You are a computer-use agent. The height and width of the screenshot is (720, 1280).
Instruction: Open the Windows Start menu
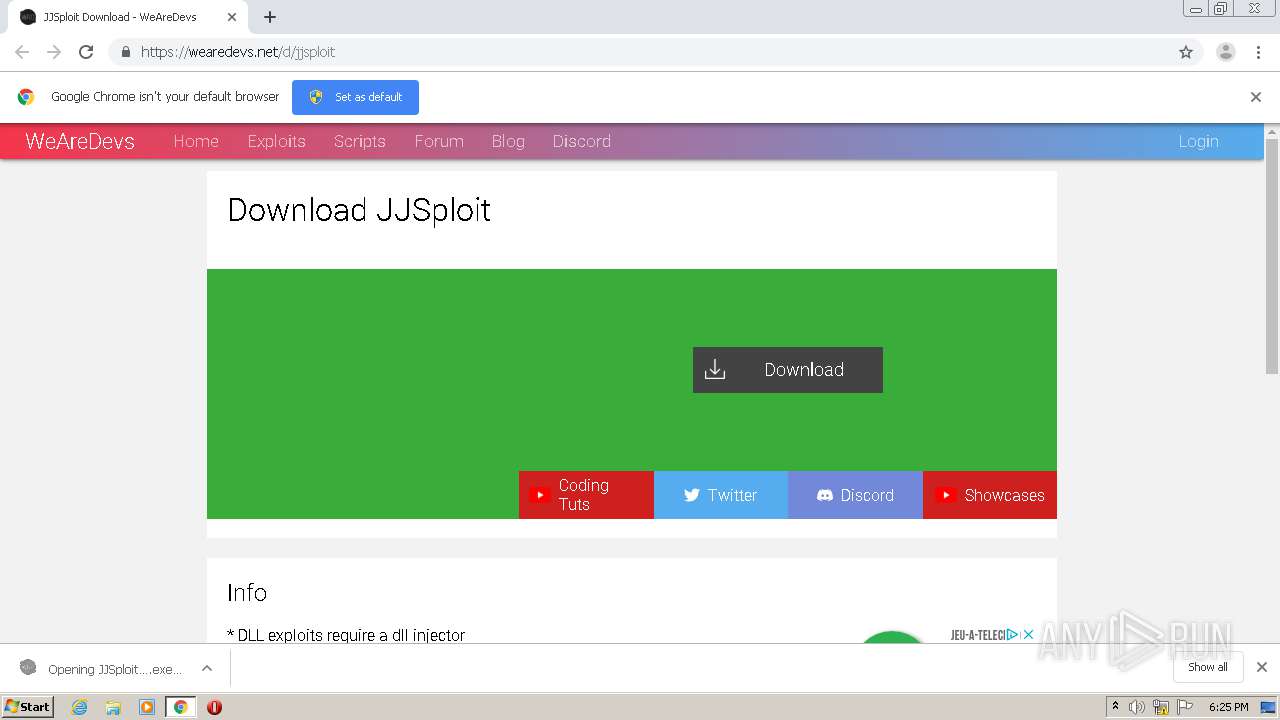coord(28,706)
